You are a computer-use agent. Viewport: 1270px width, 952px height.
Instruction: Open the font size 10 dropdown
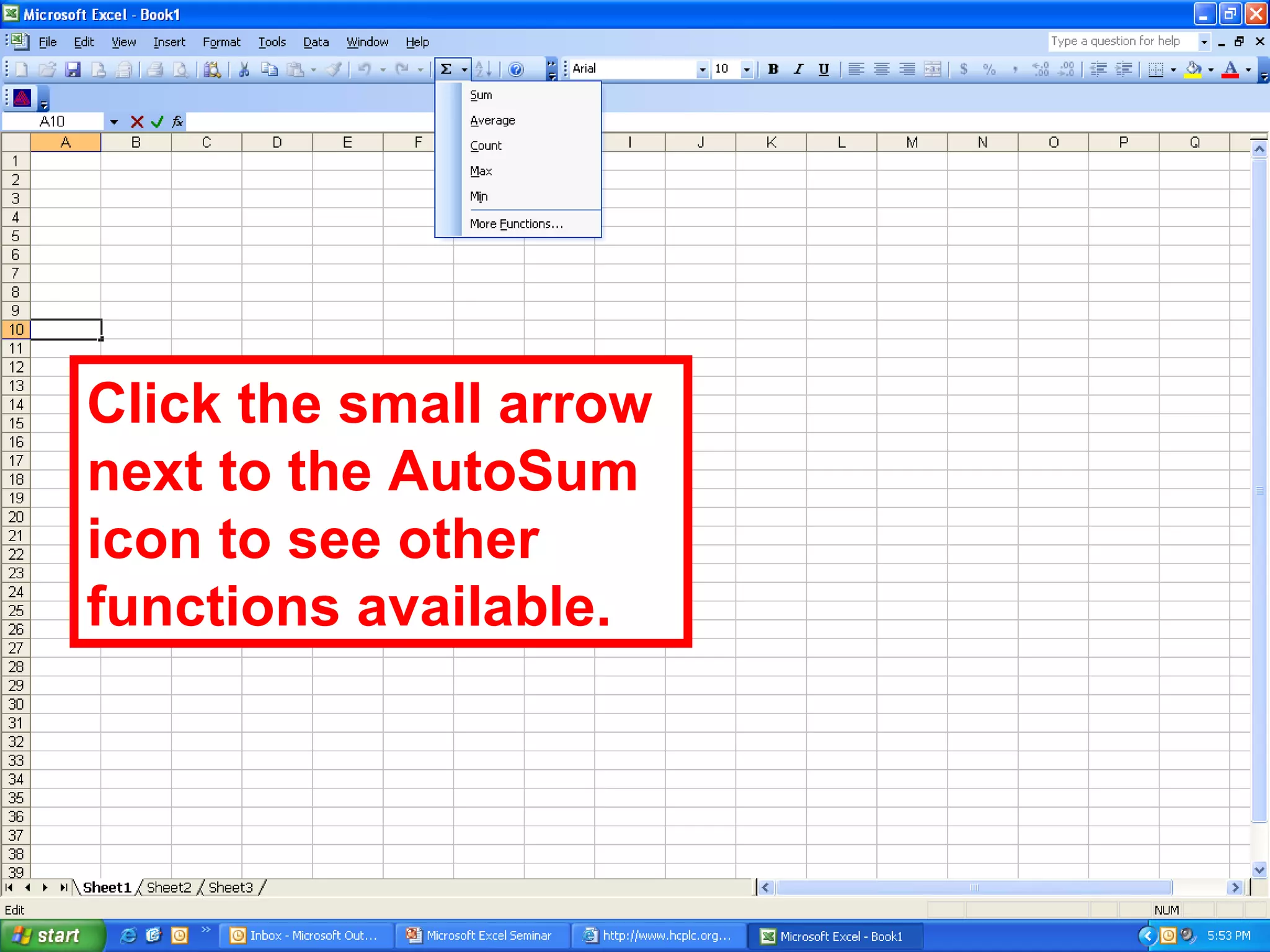click(747, 69)
